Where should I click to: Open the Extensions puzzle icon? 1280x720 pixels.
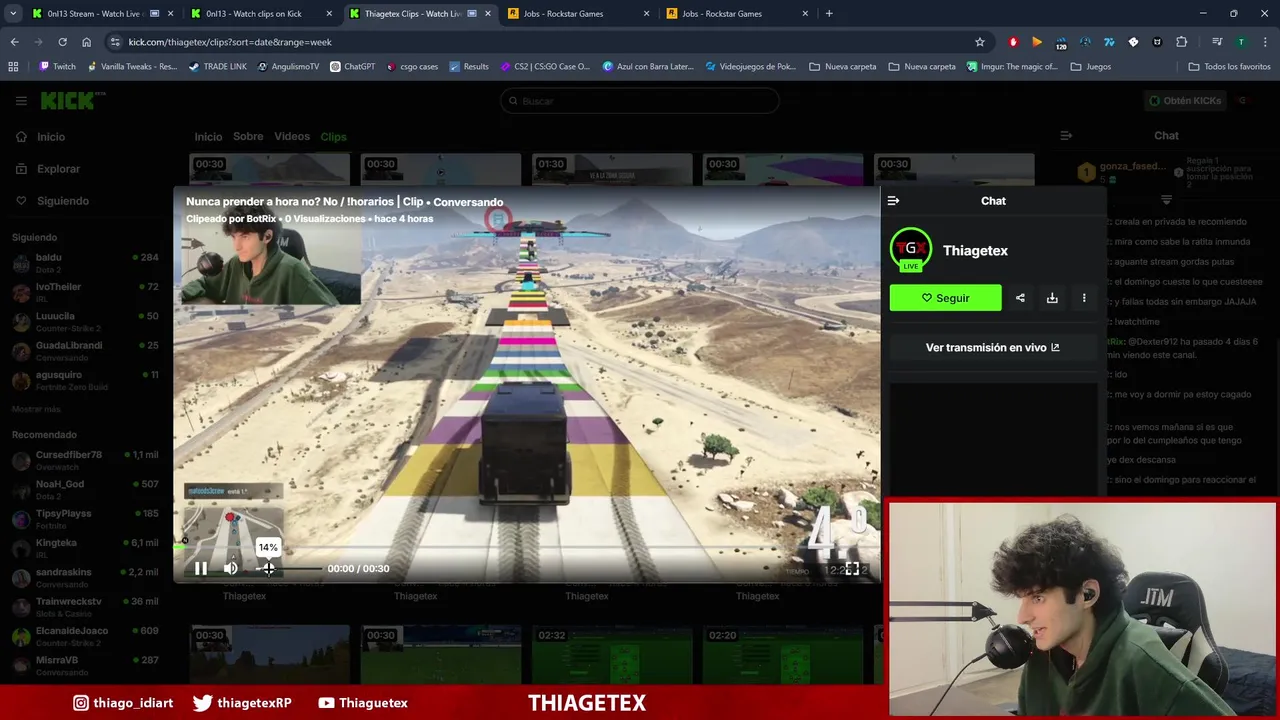pyautogui.click(x=1181, y=42)
